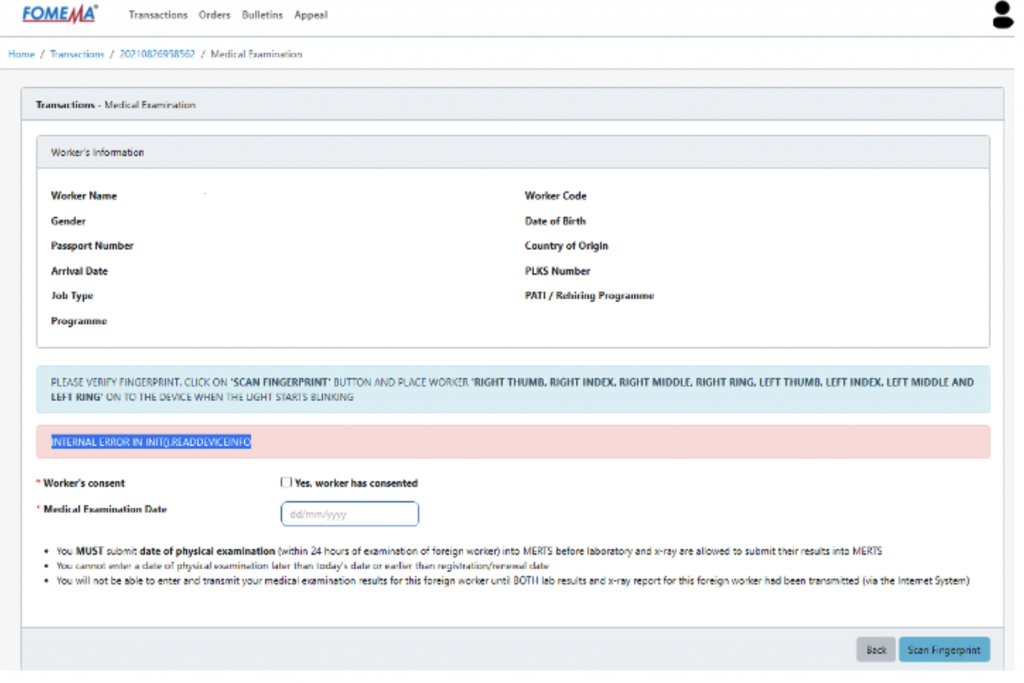
Task: Click Medical Examination breadcrumb item
Action: pyautogui.click(x=256, y=54)
